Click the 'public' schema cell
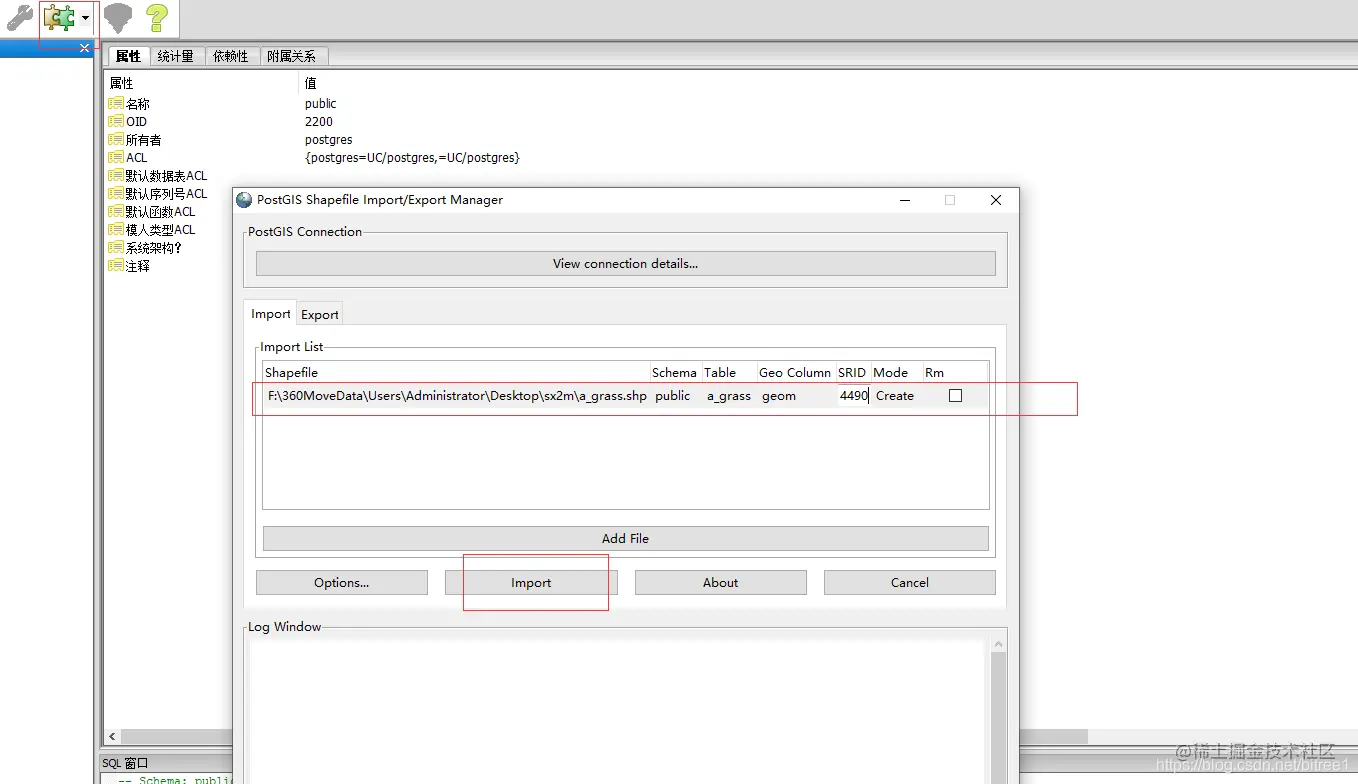1358x784 pixels. (x=673, y=396)
